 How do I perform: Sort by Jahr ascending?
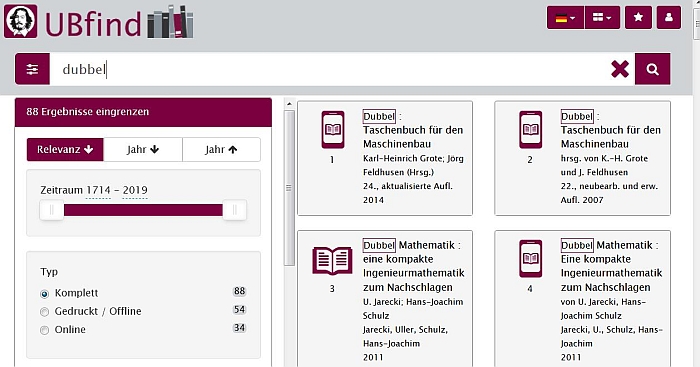[221, 150]
